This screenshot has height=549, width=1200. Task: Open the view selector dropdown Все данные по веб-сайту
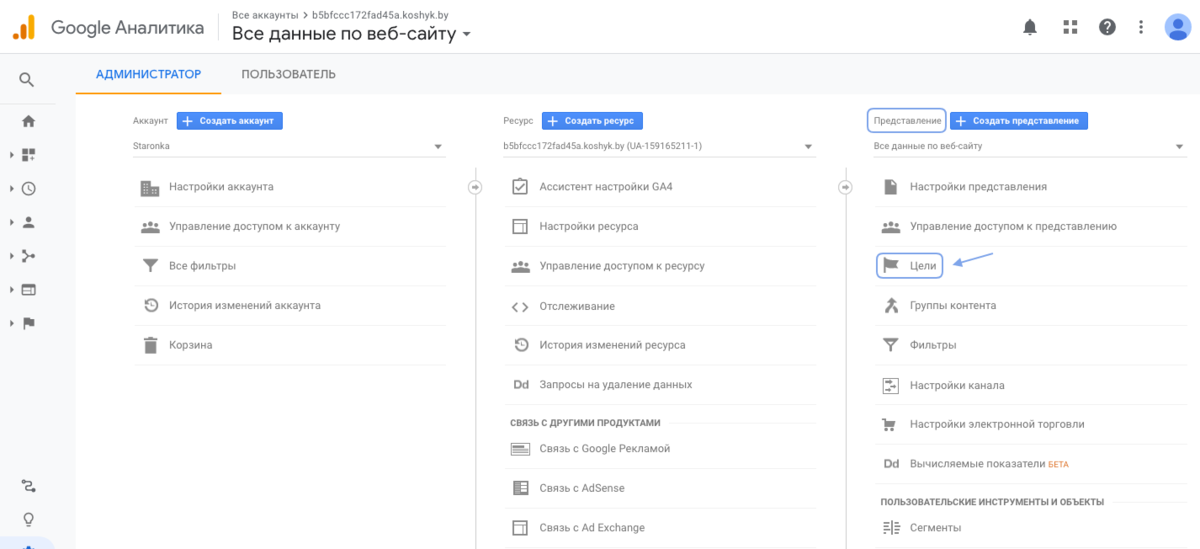(x=1028, y=146)
